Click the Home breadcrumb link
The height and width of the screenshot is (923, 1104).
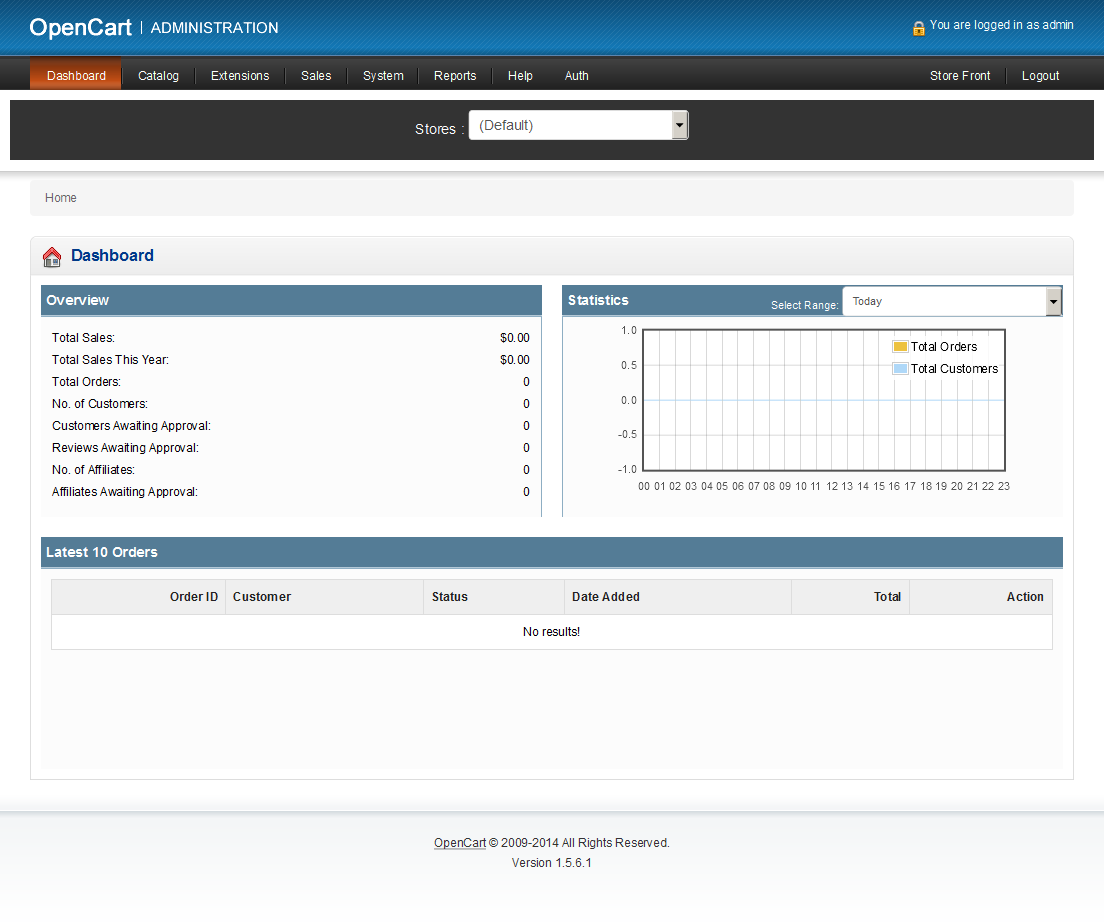61,198
